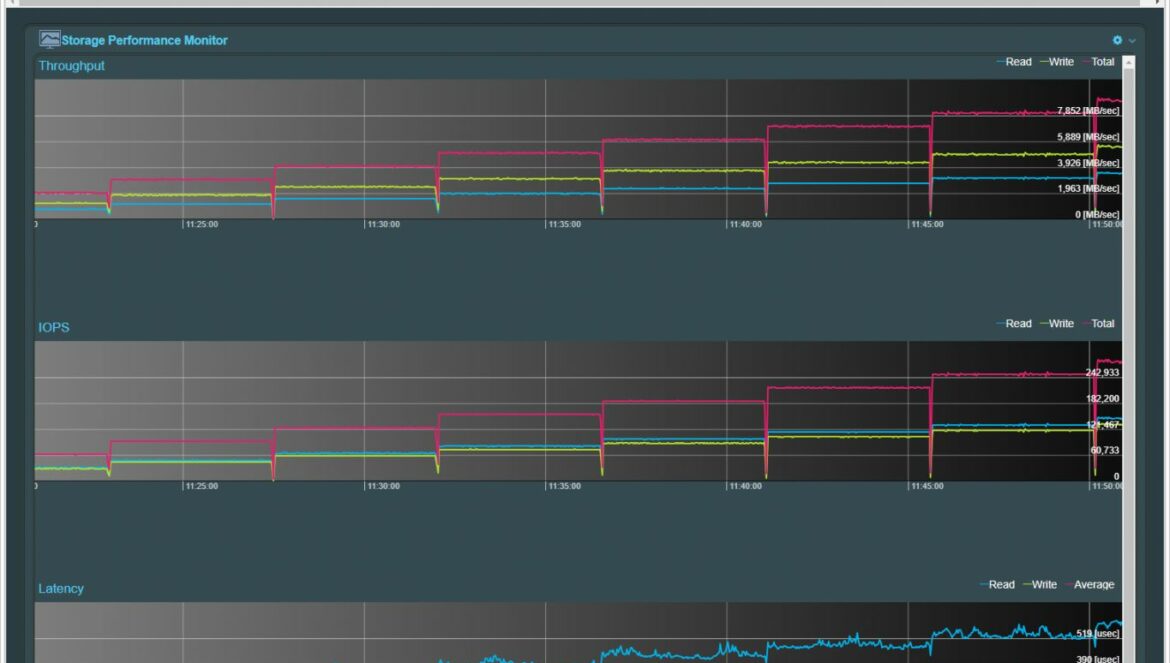
Task: Click the 182,200 IOPS axis value
Action: click(x=1102, y=398)
